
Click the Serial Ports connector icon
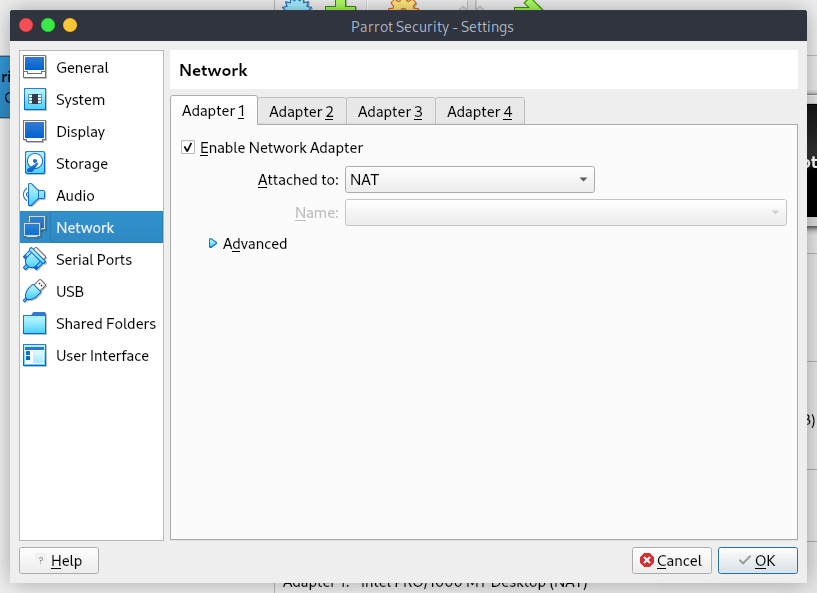point(35,260)
